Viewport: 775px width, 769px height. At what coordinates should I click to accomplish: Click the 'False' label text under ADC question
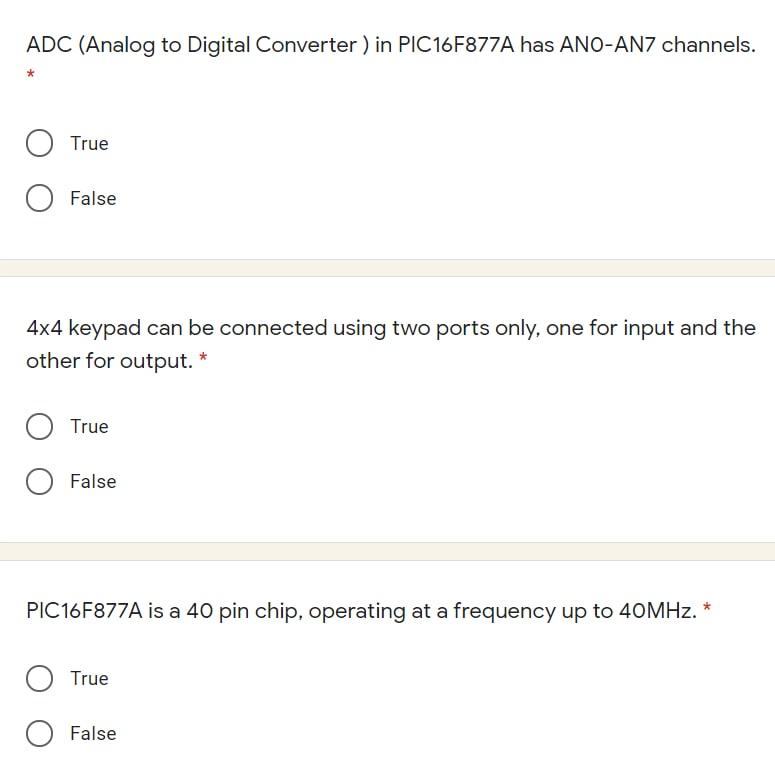click(93, 198)
